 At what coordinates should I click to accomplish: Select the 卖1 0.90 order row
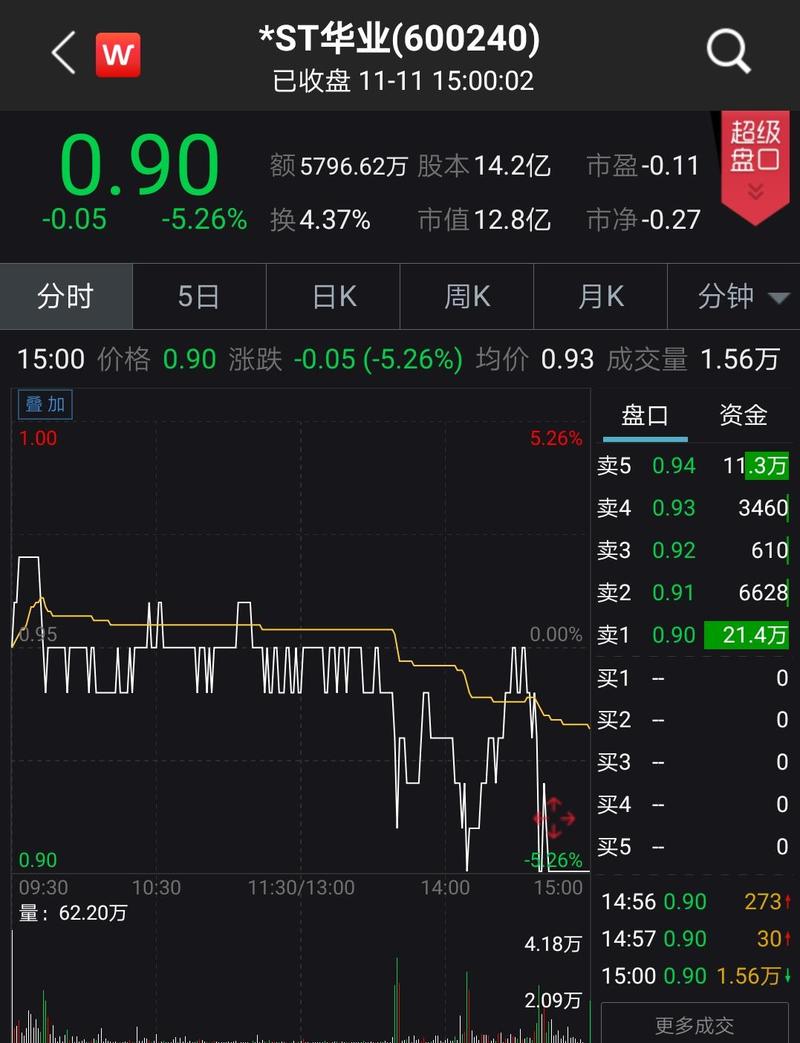pyautogui.click(x=692, y=635)
